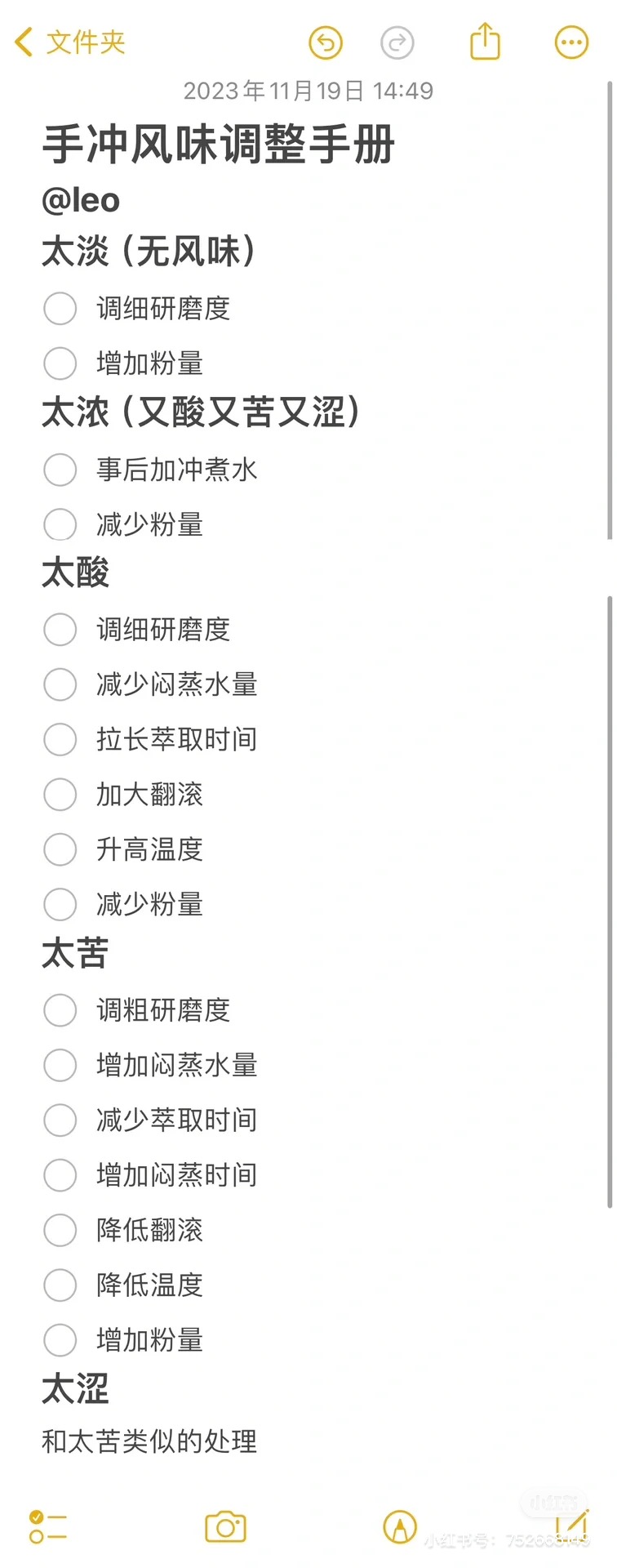Tap the note date 2023年11月19日 text
This screenshot has width=617, height=1568.
(308, 91)
